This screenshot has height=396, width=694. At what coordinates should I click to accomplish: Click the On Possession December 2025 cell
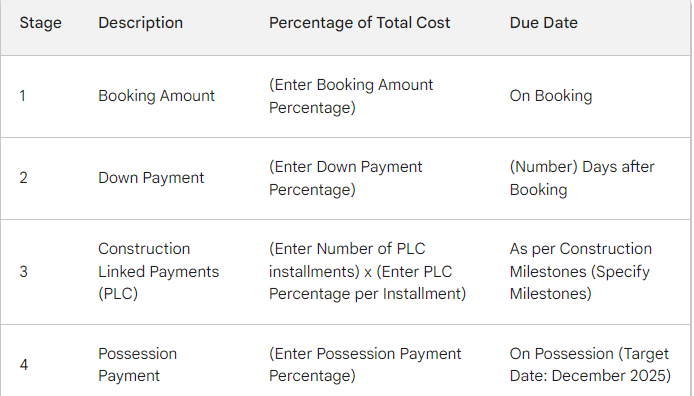(590, 365)
